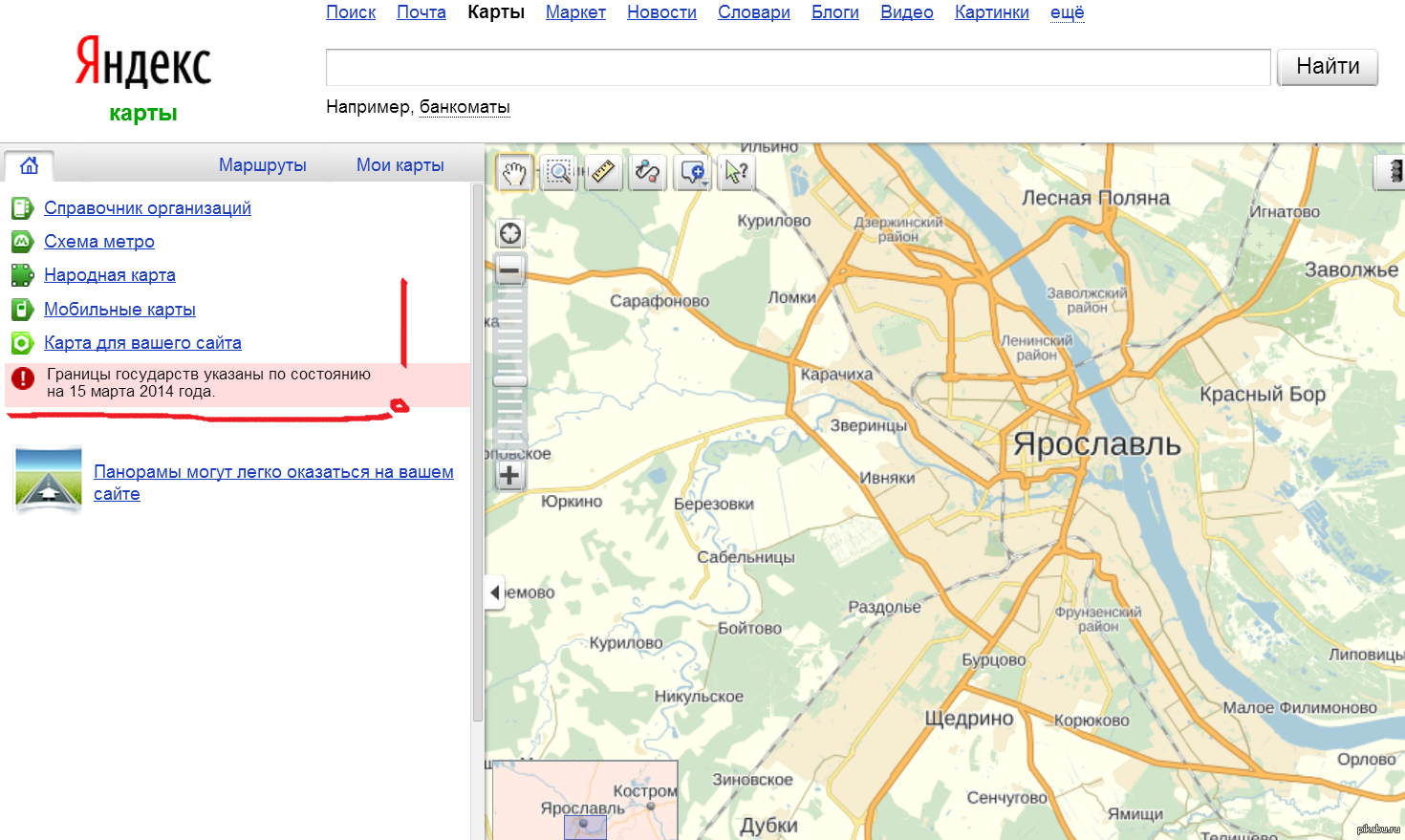Zoom out with the minus button

pyautogui.click(x=510, y=269)
